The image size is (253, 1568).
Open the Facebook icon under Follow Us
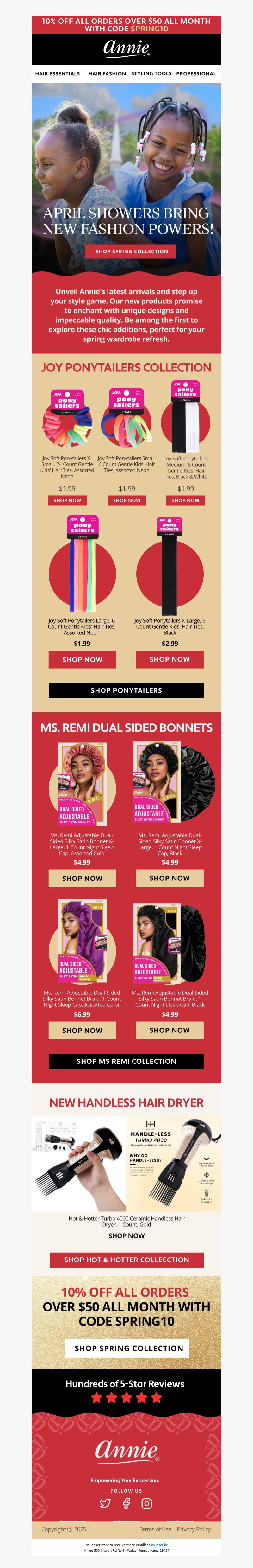pyautogui.click(x=126, y=1503)
